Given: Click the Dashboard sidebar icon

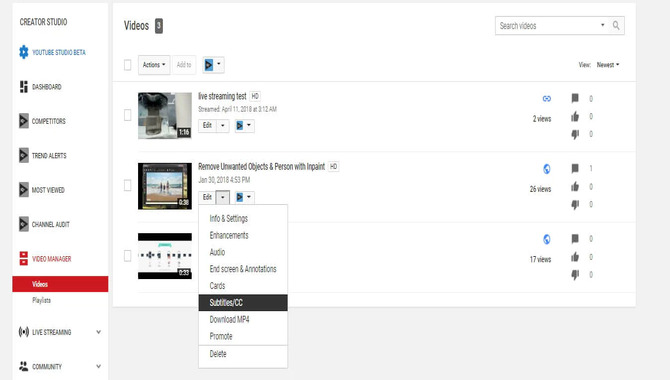Looking at the screenshot, I should [x=24, y=87].
